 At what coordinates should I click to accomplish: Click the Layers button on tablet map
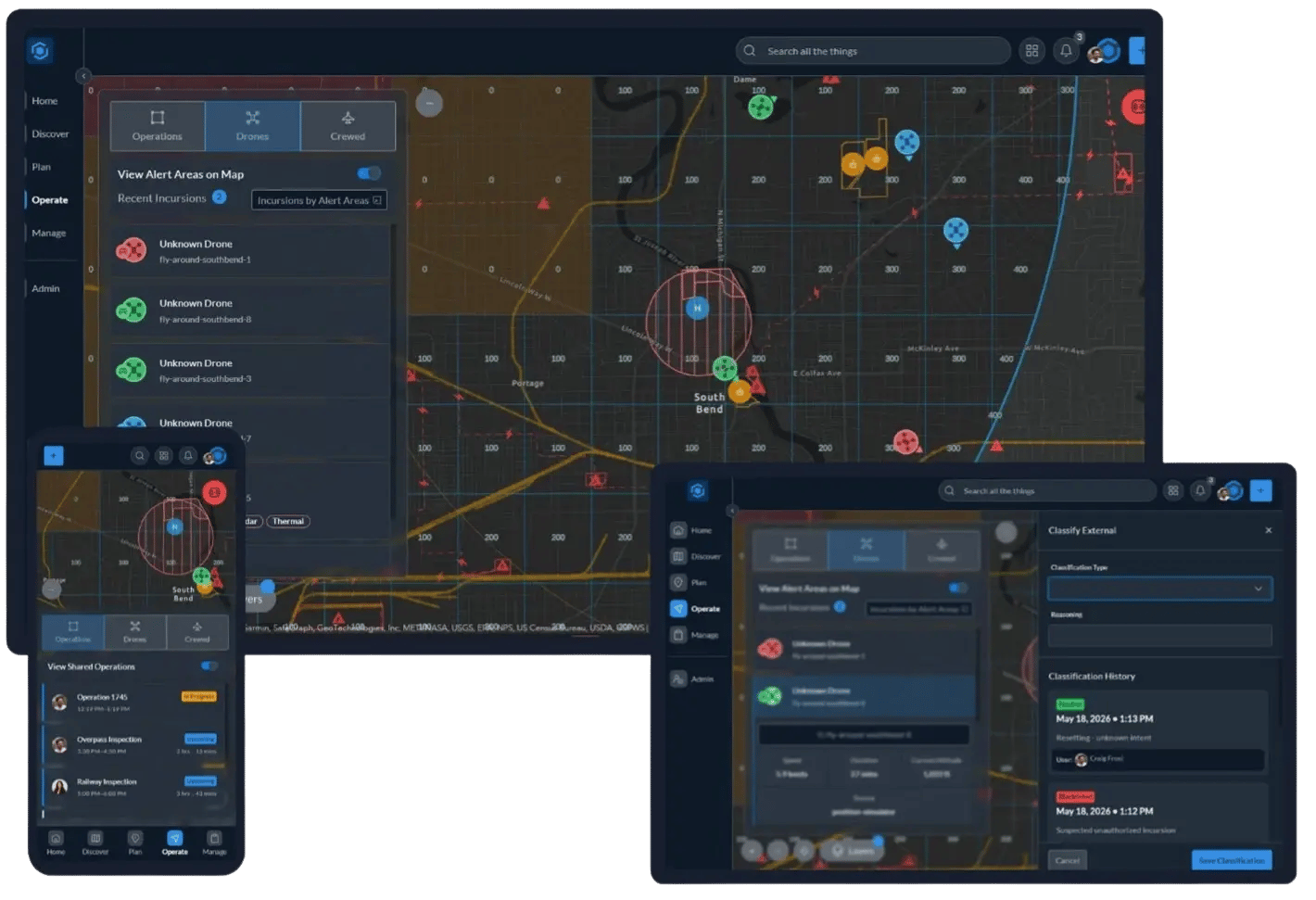(853, 850)
